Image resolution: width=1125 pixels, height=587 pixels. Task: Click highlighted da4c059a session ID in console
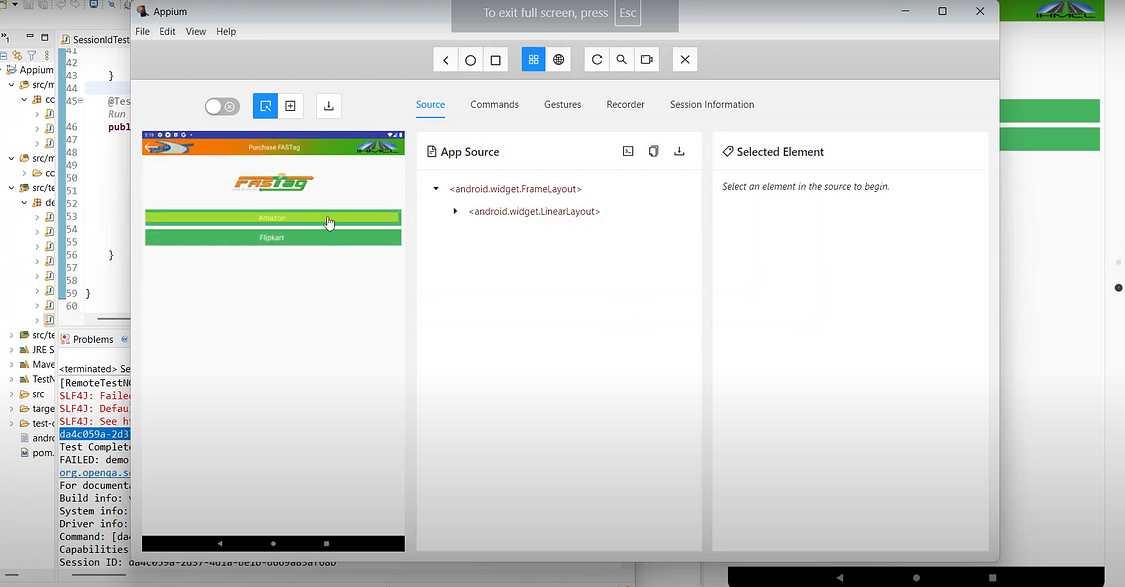tap(95, 434)
